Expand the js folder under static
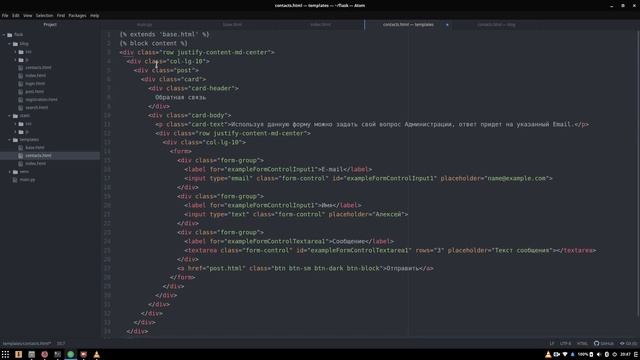The image size is (640, 360). [x=16, y=132]
